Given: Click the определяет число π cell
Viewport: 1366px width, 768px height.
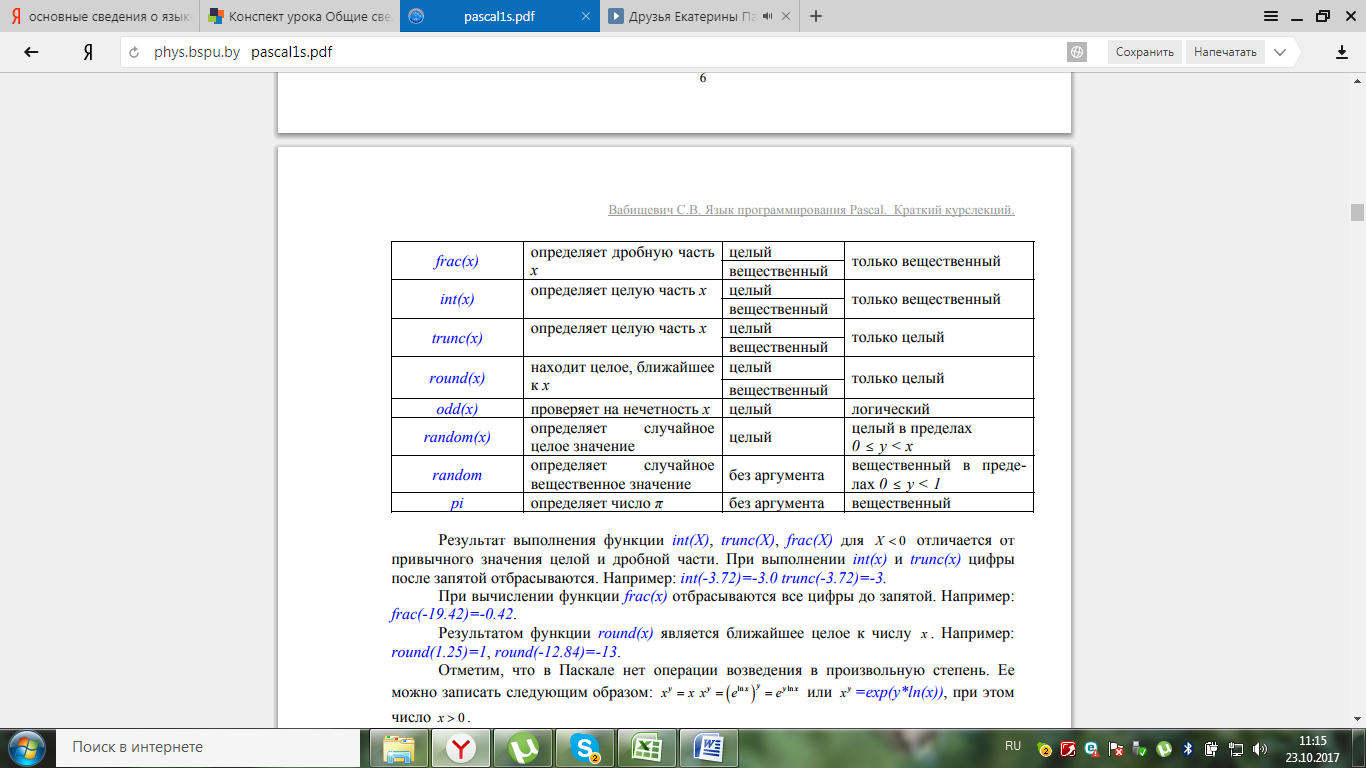Looking at the screenshot, I should coord(622,503).
